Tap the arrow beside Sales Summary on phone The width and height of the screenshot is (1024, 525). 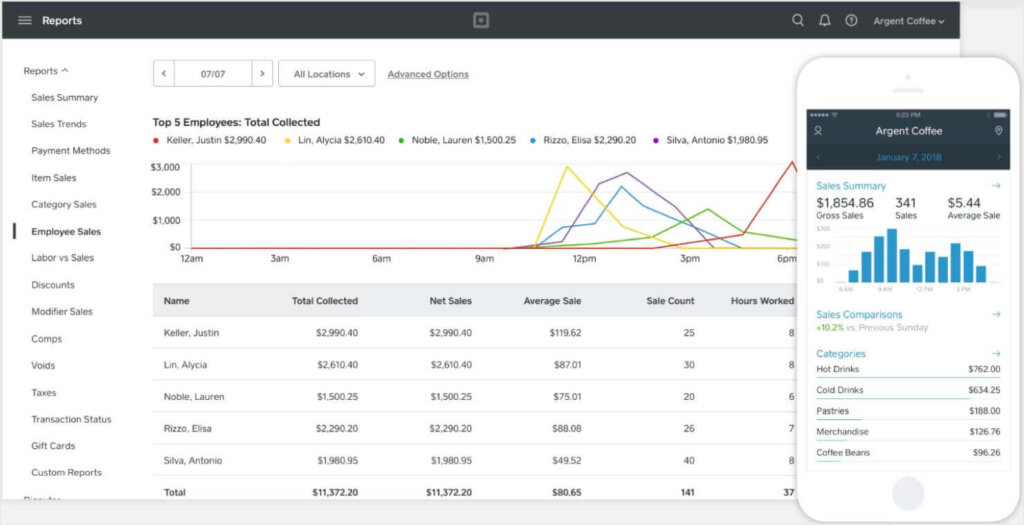pos(996,186)
